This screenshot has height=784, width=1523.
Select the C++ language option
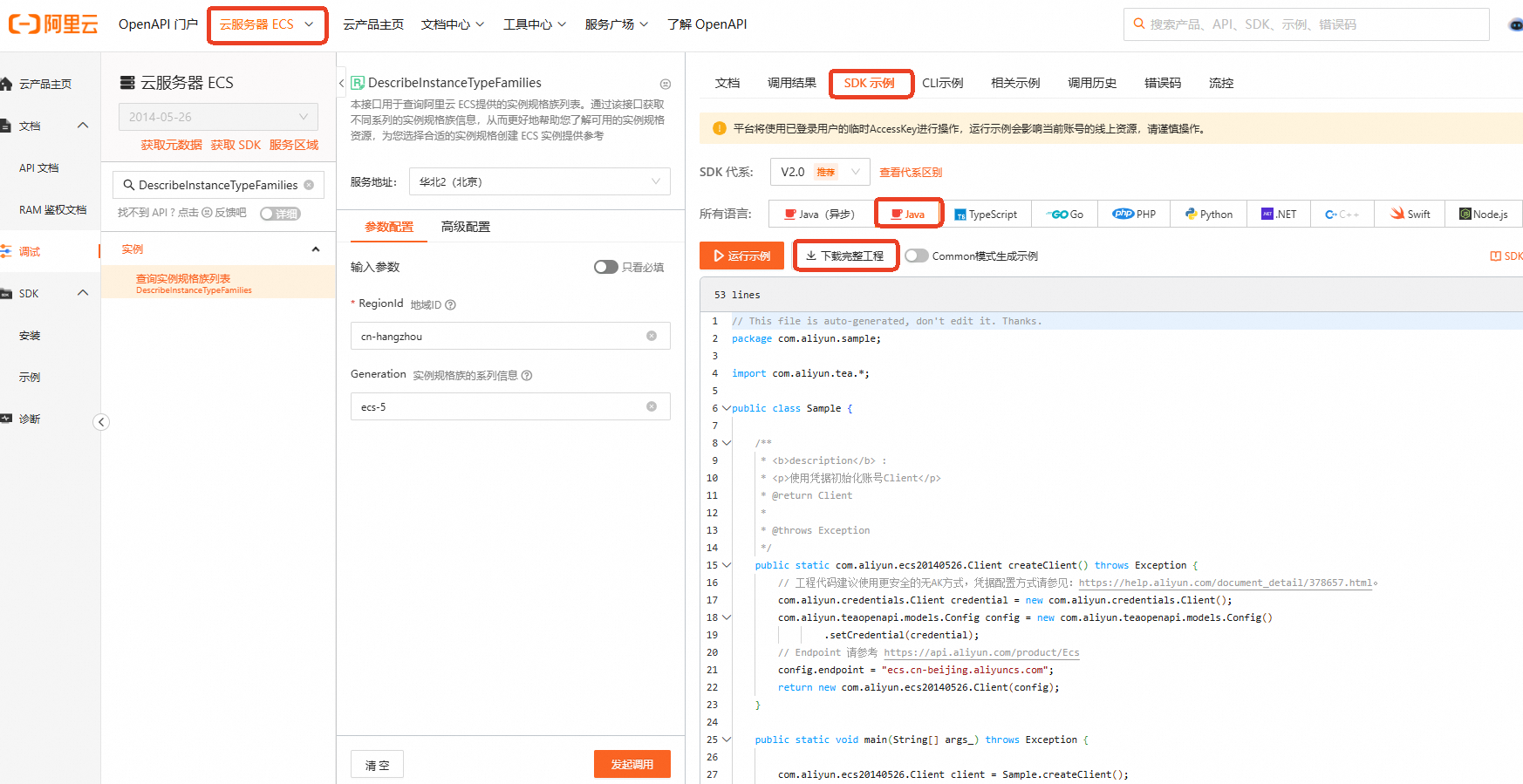coord(1342,214)
